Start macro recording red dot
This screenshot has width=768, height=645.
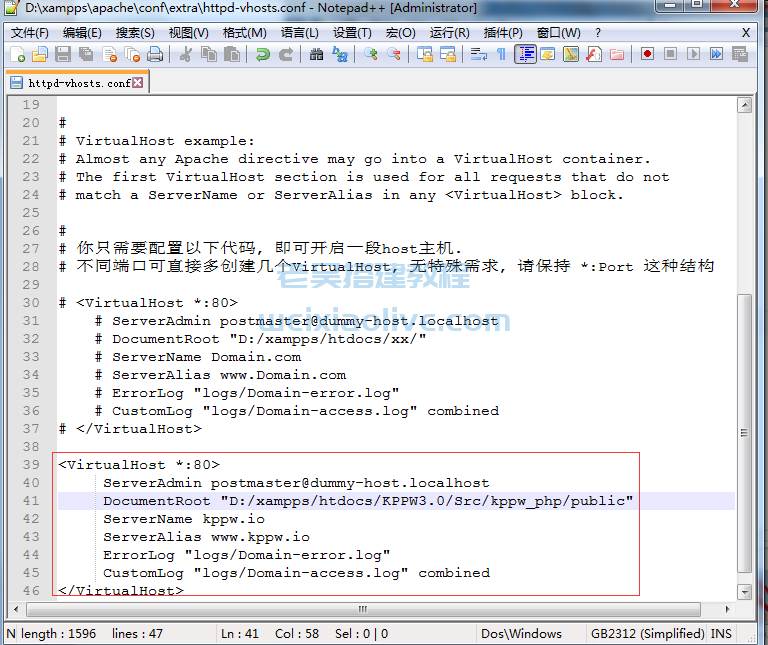pyautogui.click(x=647, y=53)
